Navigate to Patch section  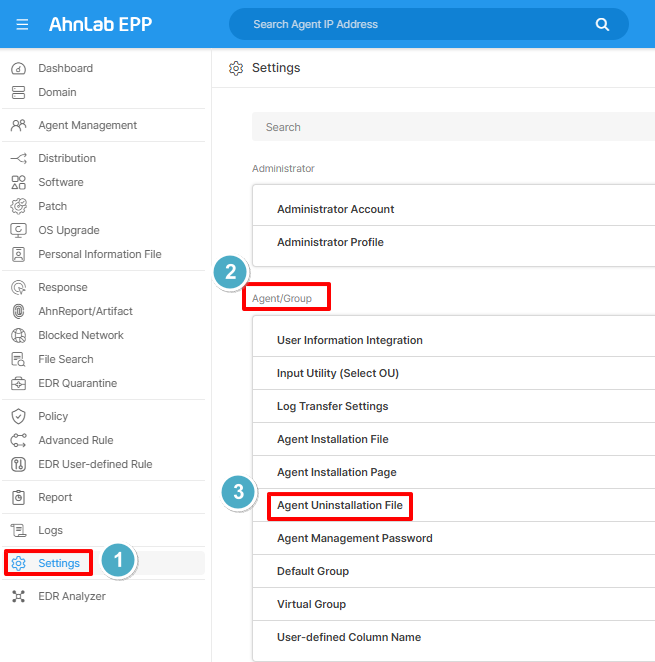tap(52, 206)
